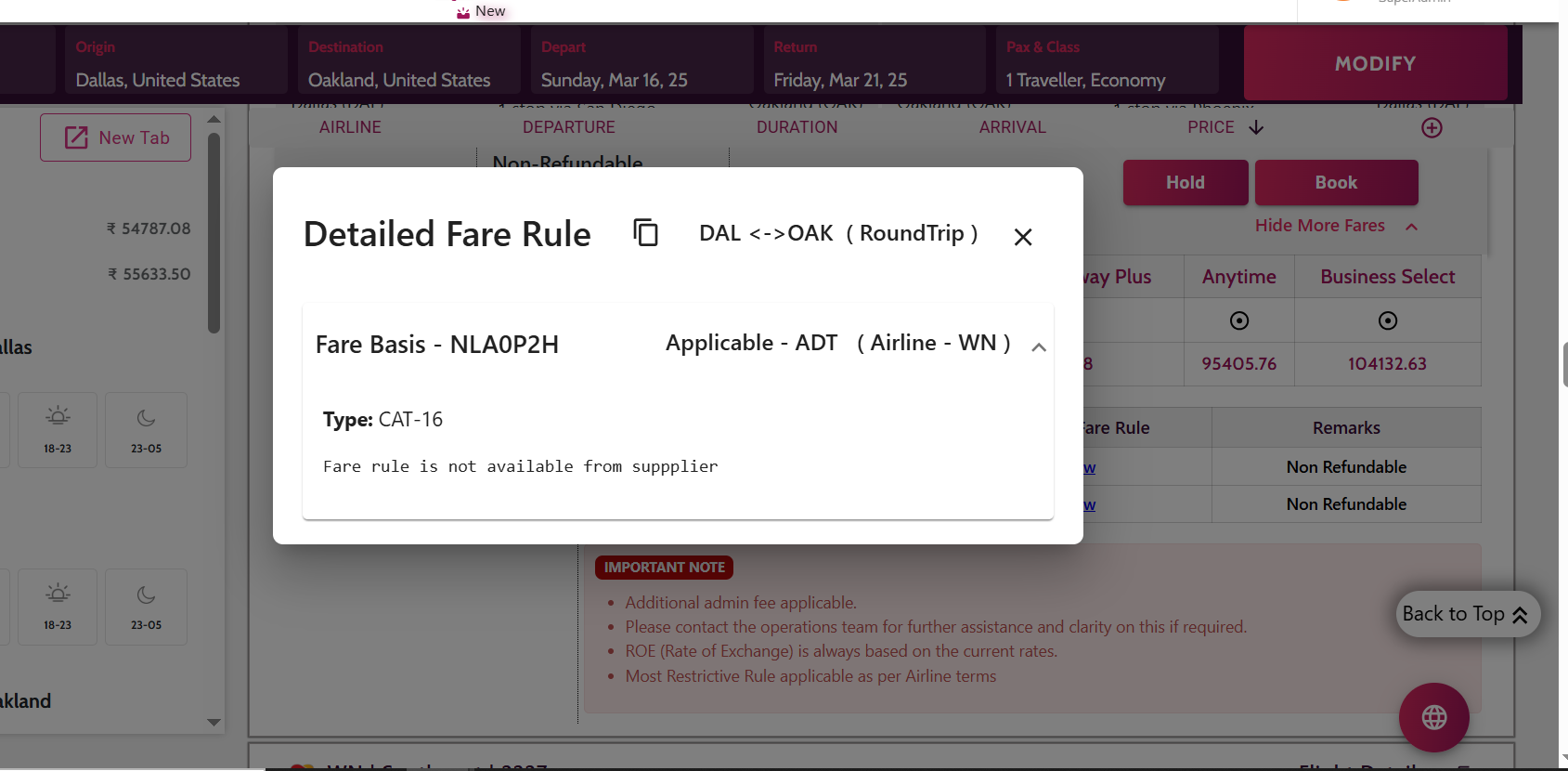Close the Detailed Fare Rule dialog
The width and height of the screenshot is (1568, 771).
[x=1023, y=237]
